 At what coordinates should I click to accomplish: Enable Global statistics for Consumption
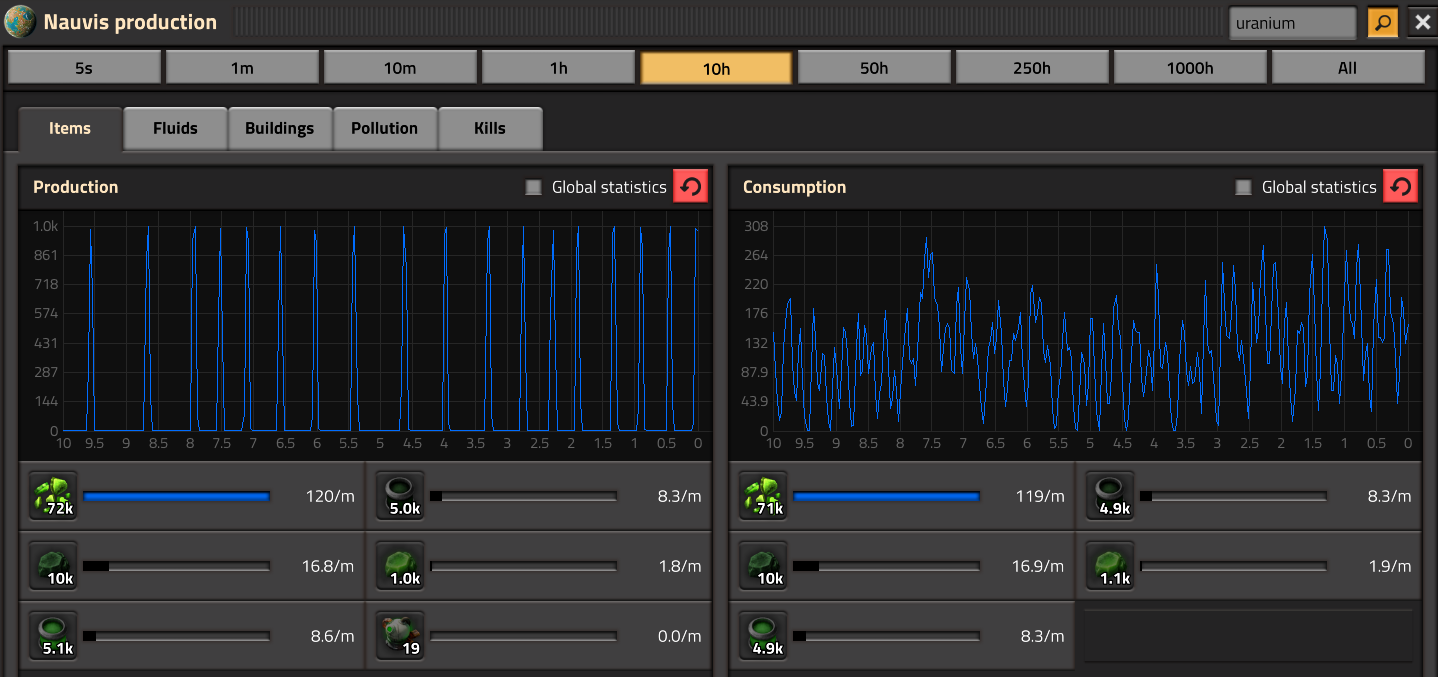pos(1244,187)
